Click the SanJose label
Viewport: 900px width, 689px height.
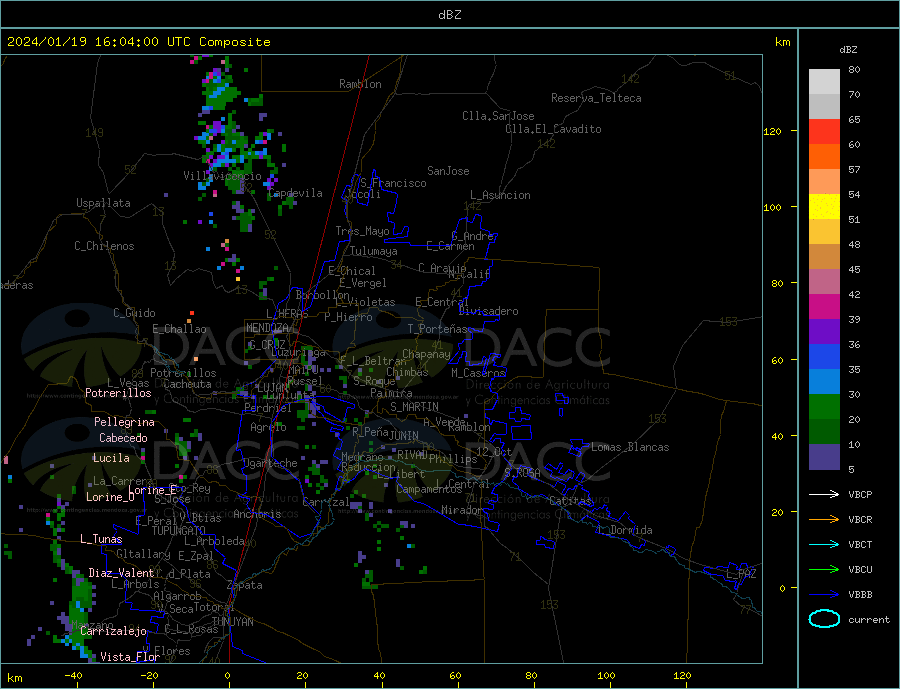(x=448, y=171)
